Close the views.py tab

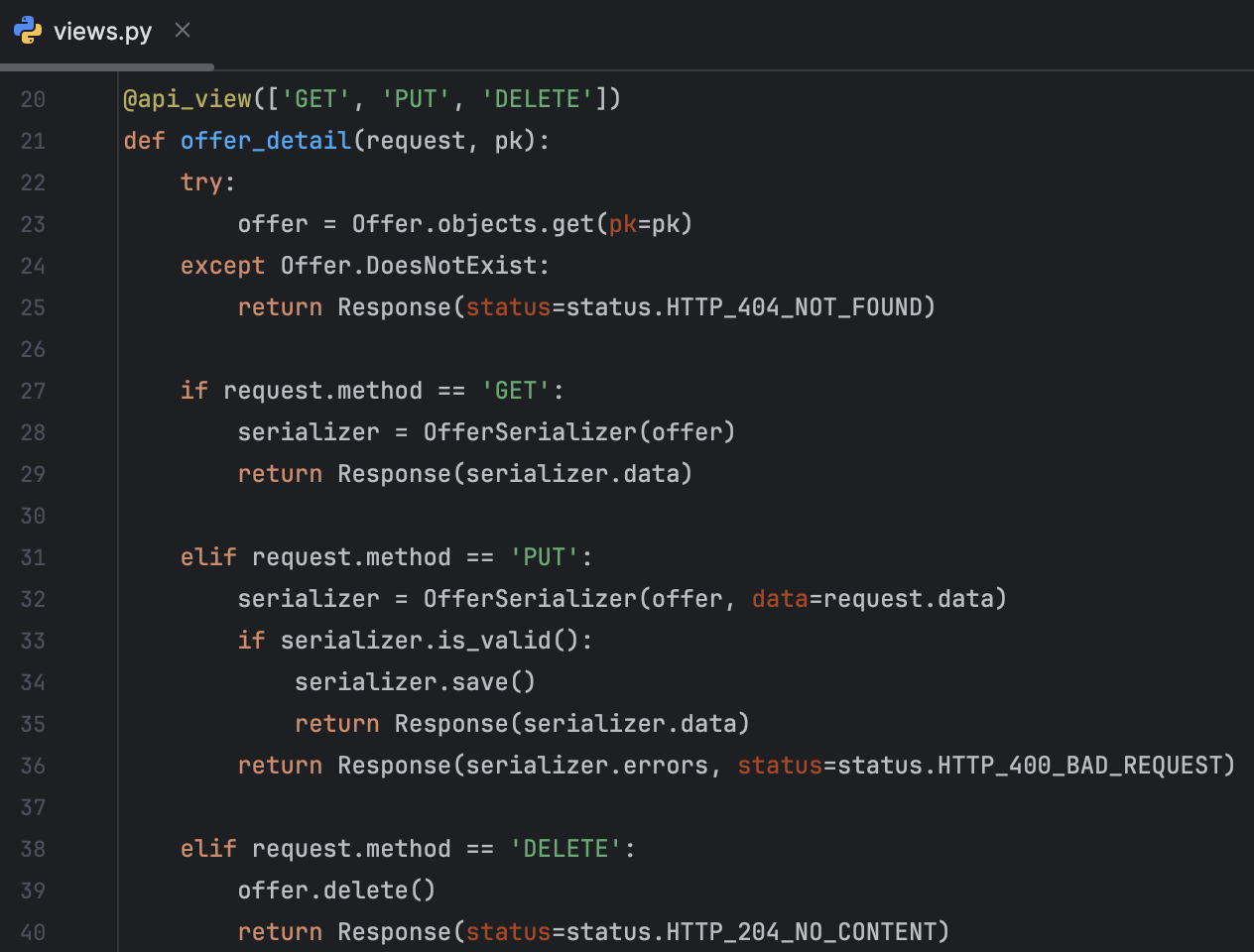pos(182,30)
